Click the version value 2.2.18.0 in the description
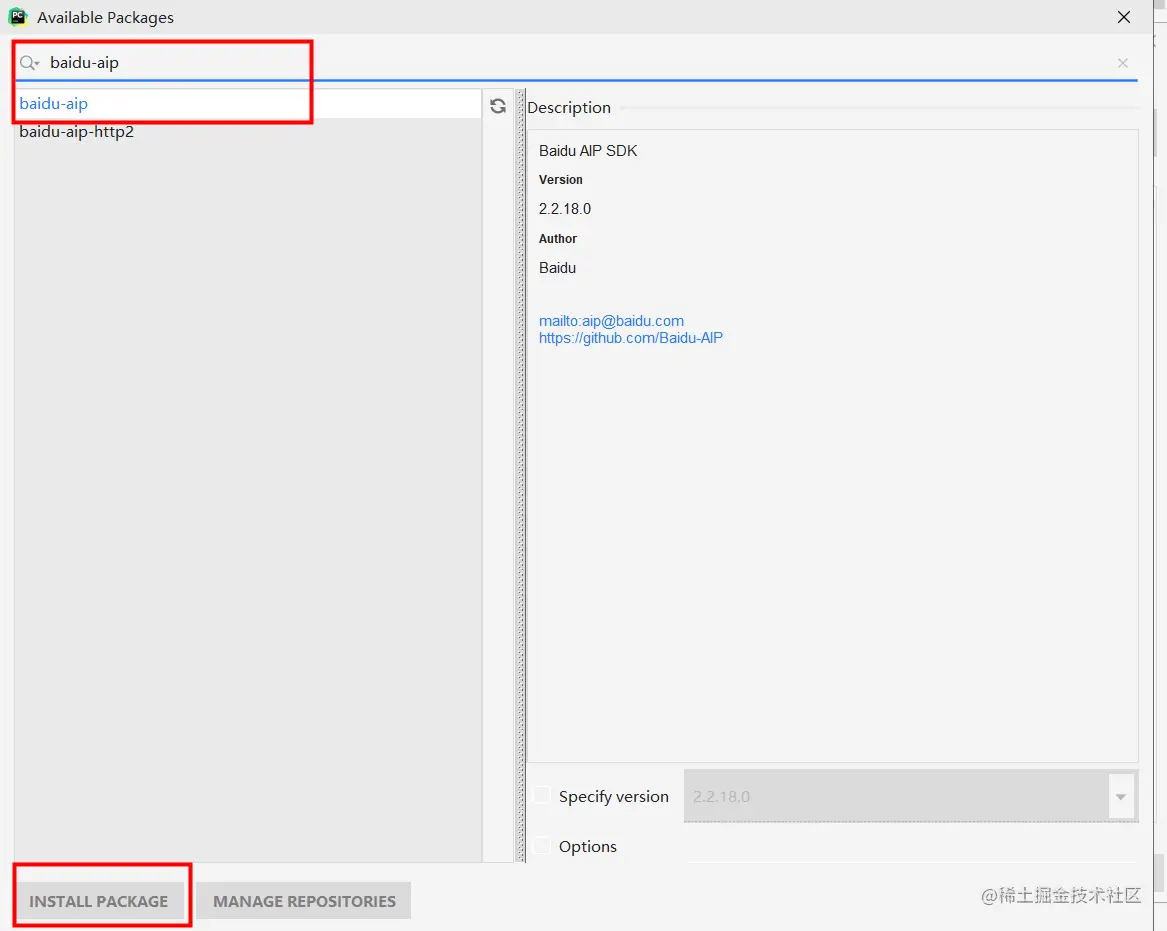Screen dimensions: 1167x931 pos(565,209)
